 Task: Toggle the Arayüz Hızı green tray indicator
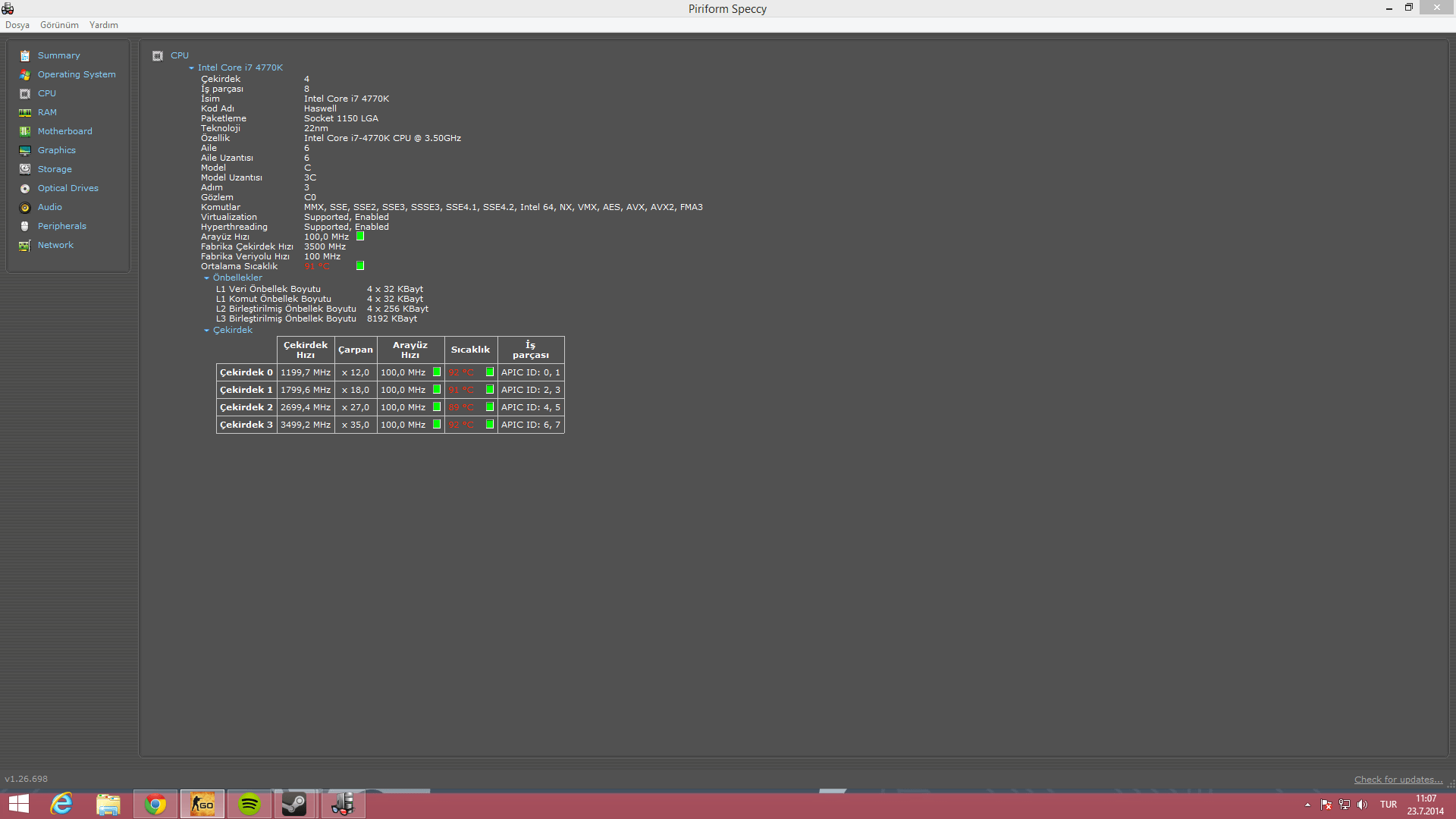click(360, 237)
